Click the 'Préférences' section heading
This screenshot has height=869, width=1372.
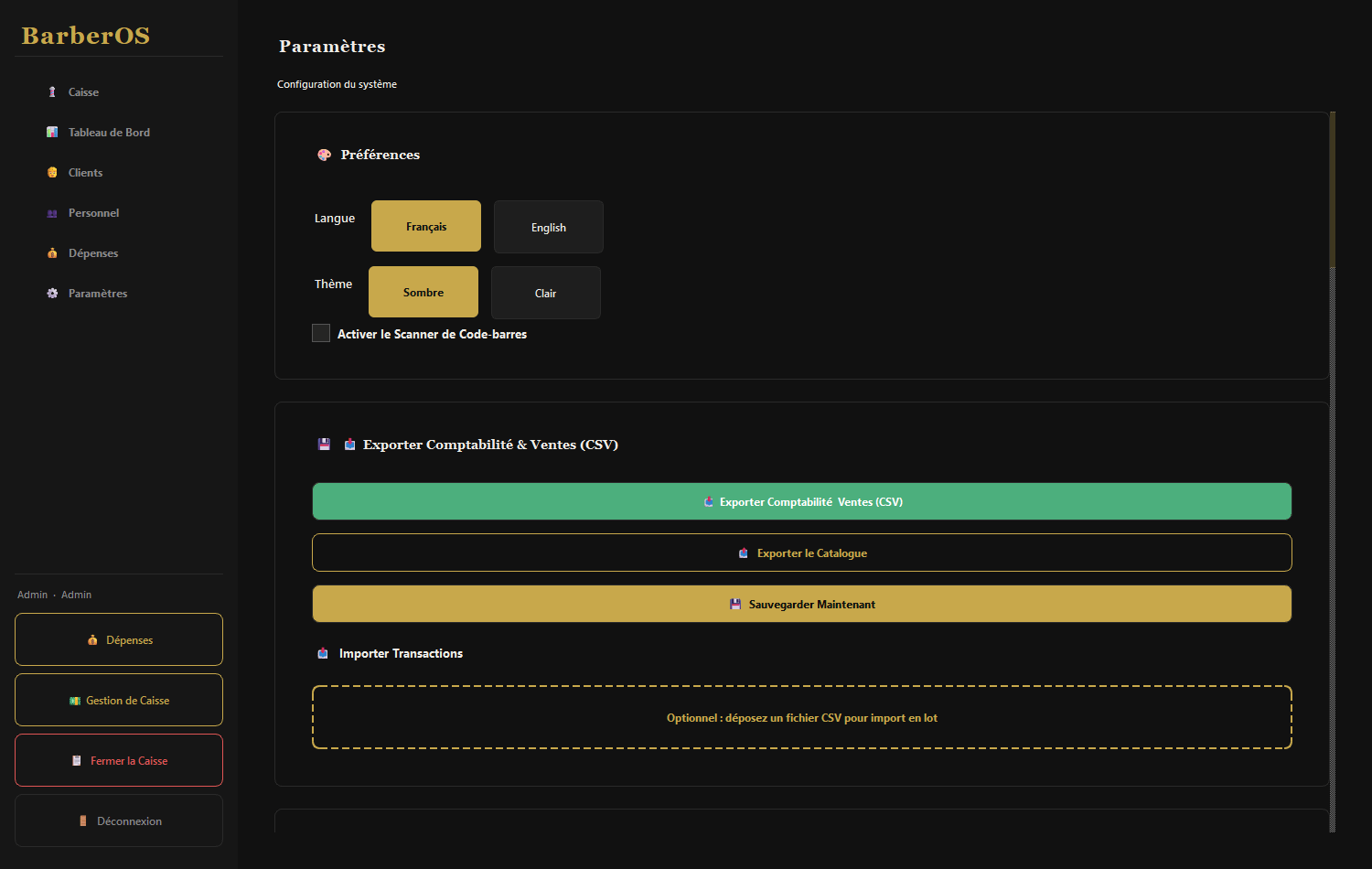click(381, 155)
